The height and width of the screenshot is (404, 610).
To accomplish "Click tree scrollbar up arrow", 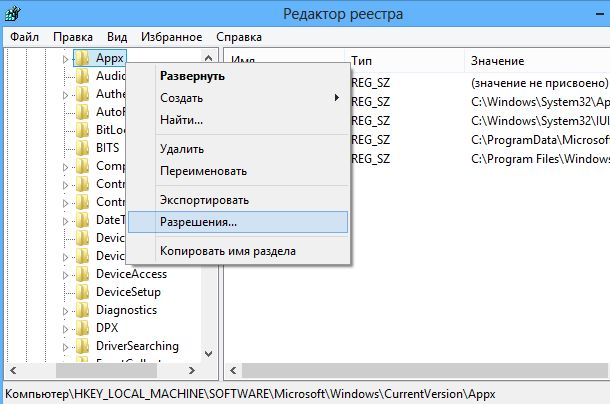I will click(209, 58).
